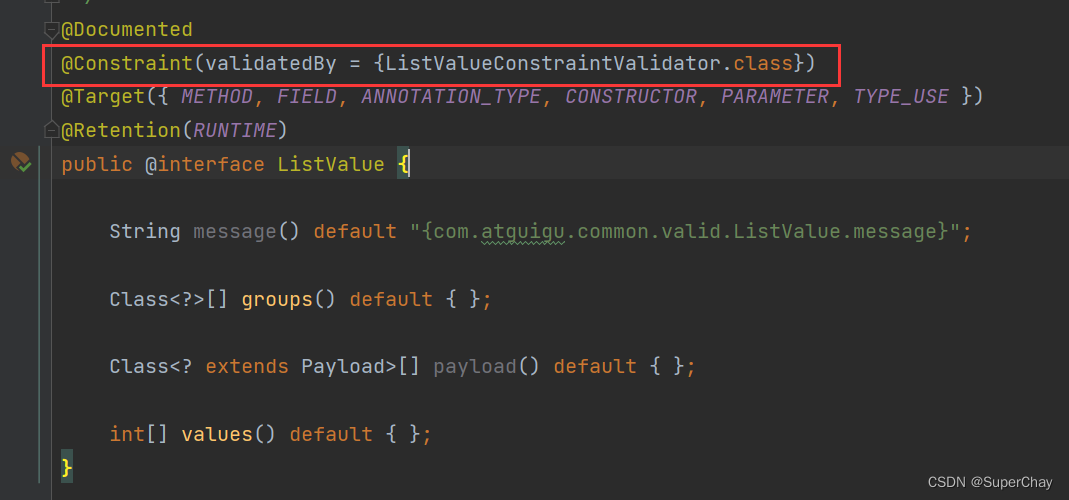The width and height of the screenshot is (1069, 500).
Task: Open ListValueConstraintValidator class reference
Action: 552,63
